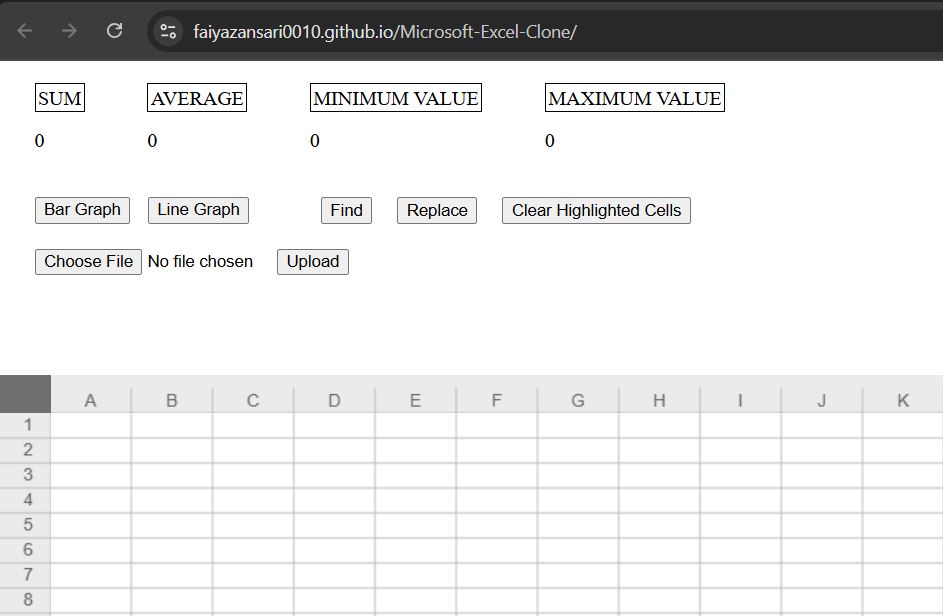
Task: Clear Highlighted Cells button
Action: (597, 211)
